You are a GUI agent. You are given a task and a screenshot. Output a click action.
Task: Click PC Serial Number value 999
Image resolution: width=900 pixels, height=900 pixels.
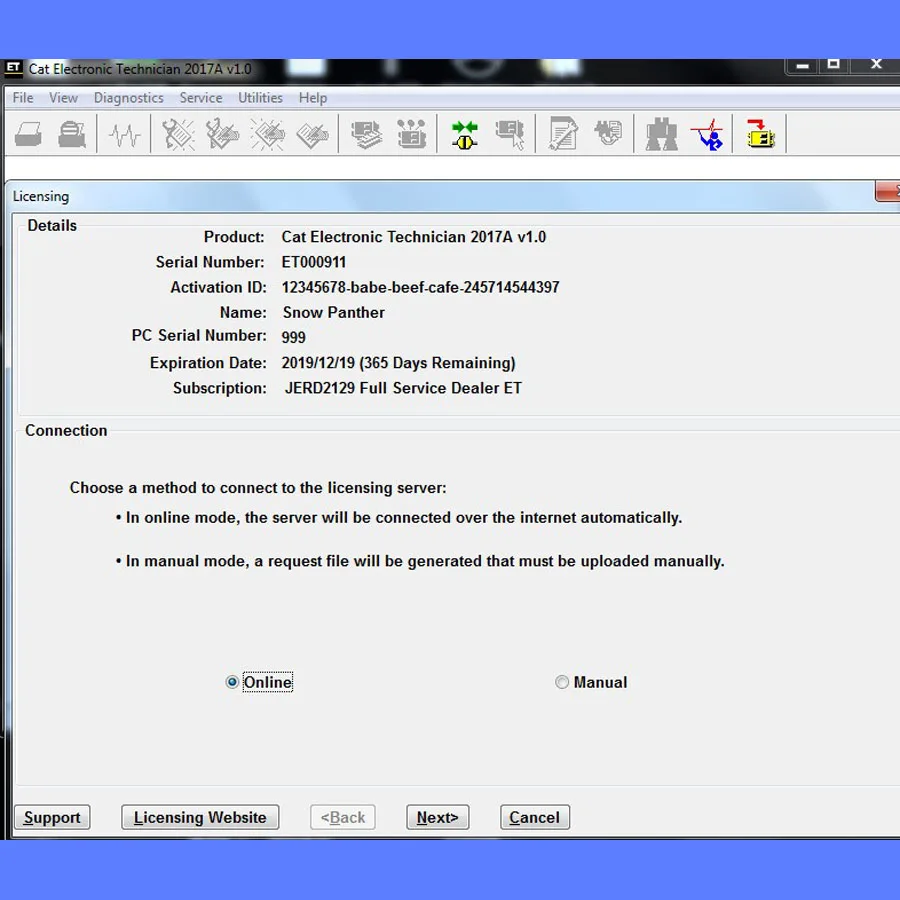click(293, 337)
